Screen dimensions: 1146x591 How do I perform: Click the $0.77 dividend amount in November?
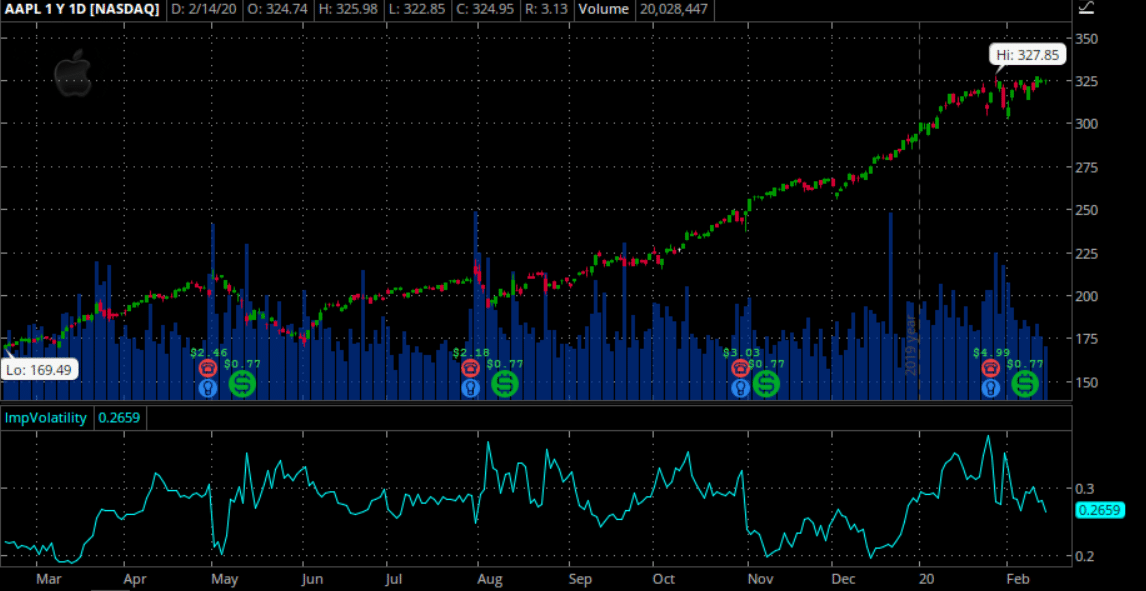click(x=767, y=363)
